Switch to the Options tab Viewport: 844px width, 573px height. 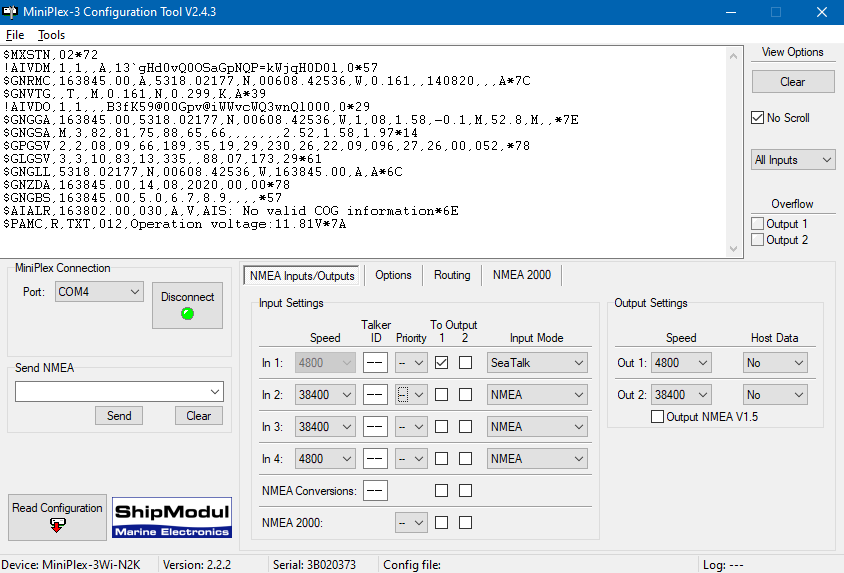pos(393,275)
